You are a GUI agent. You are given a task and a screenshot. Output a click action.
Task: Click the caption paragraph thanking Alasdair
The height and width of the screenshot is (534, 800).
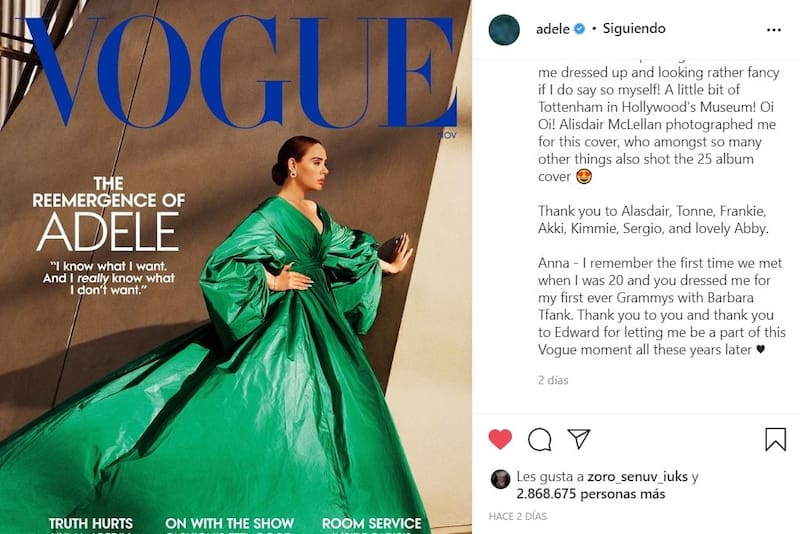(653, 220)
